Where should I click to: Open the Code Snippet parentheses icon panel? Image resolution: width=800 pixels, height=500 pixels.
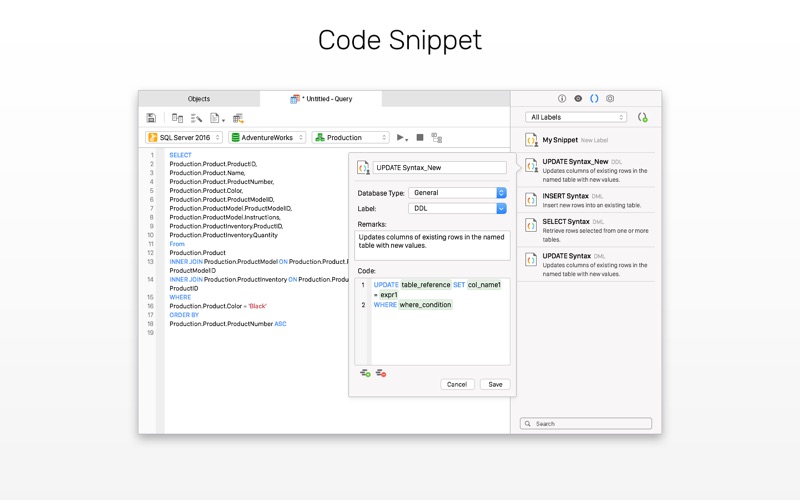[x=594, y=99]
